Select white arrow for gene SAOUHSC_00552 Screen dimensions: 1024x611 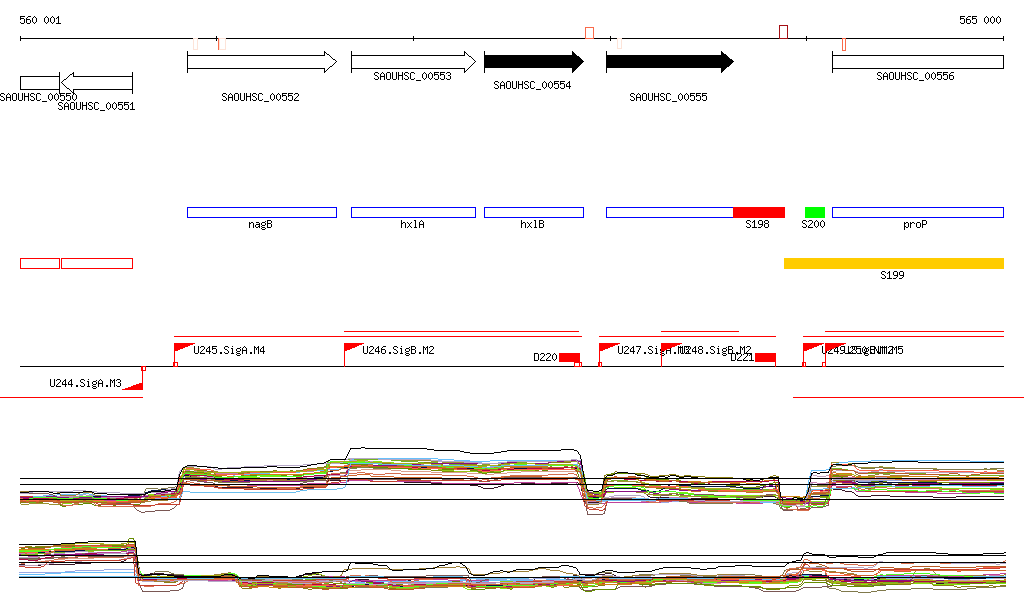(262, 62)
